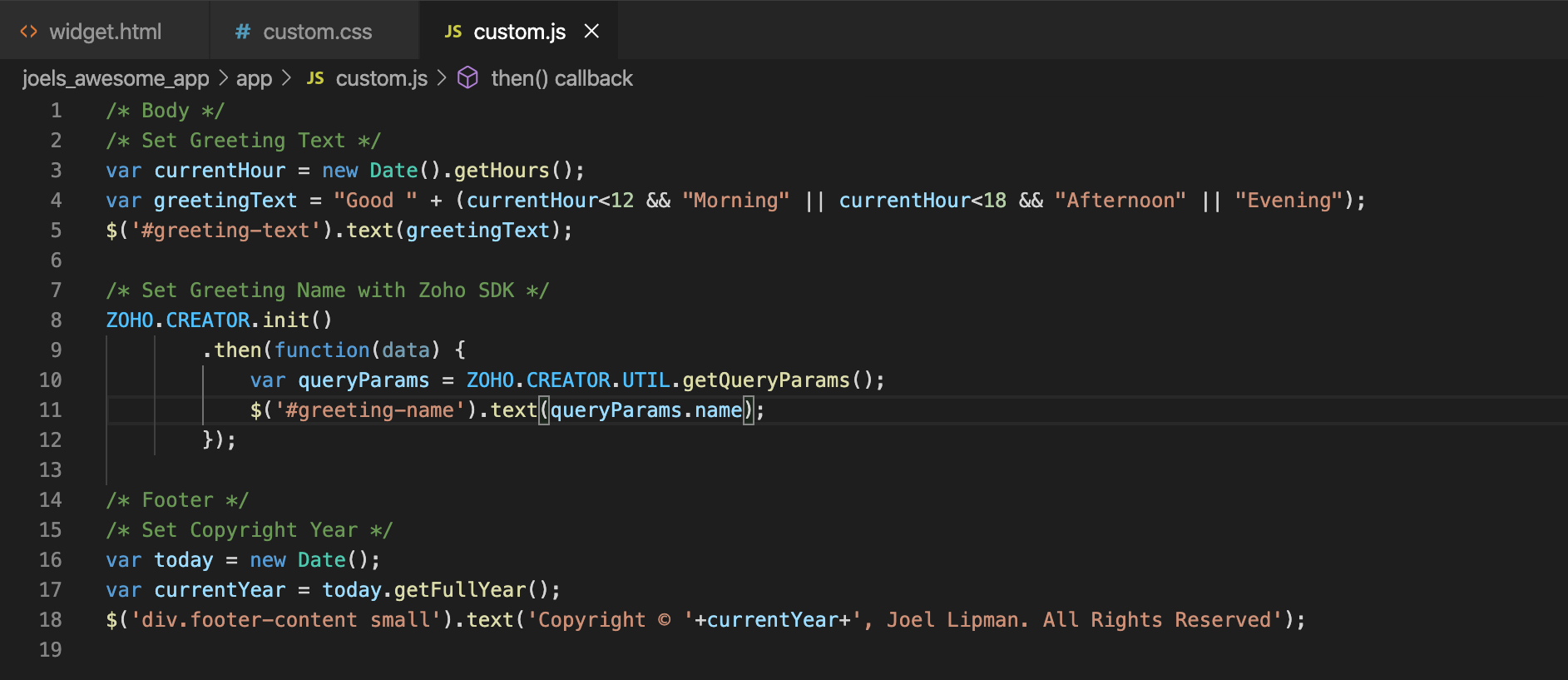Place cursor on the "Evening" string literal
This screenshot has height=680, width=1568.
click(x=1288, y=201)
